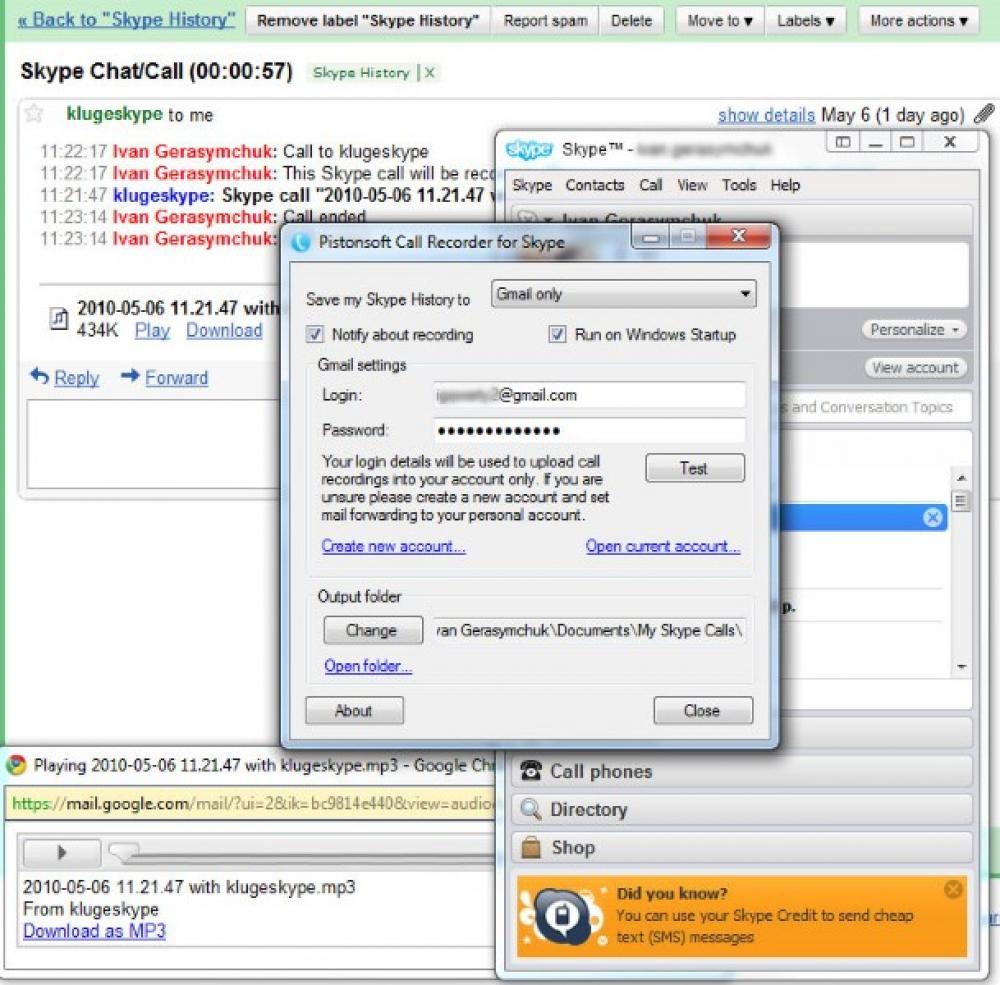
Task: Click the pencil icon near the message date
Action: click(984, 114)
